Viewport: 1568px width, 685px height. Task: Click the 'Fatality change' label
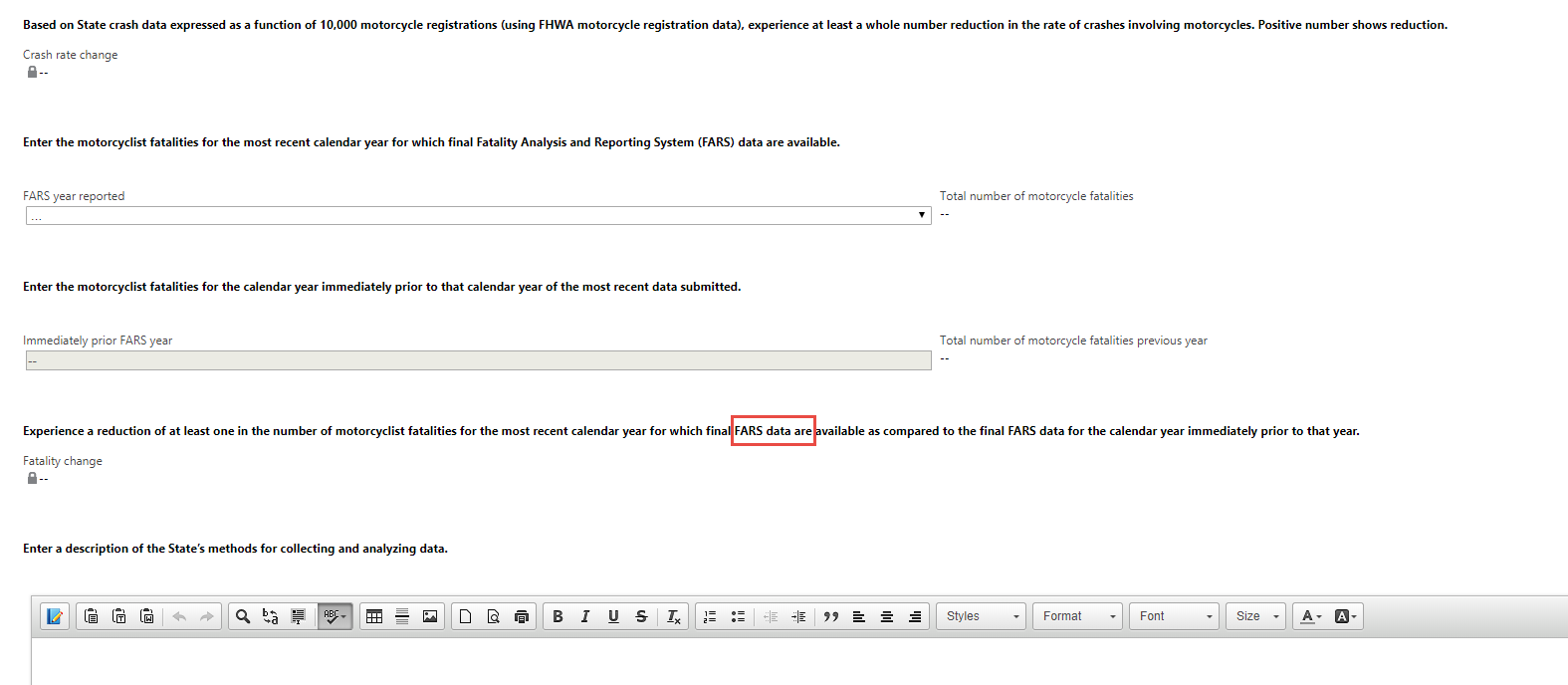coord(63,461)
